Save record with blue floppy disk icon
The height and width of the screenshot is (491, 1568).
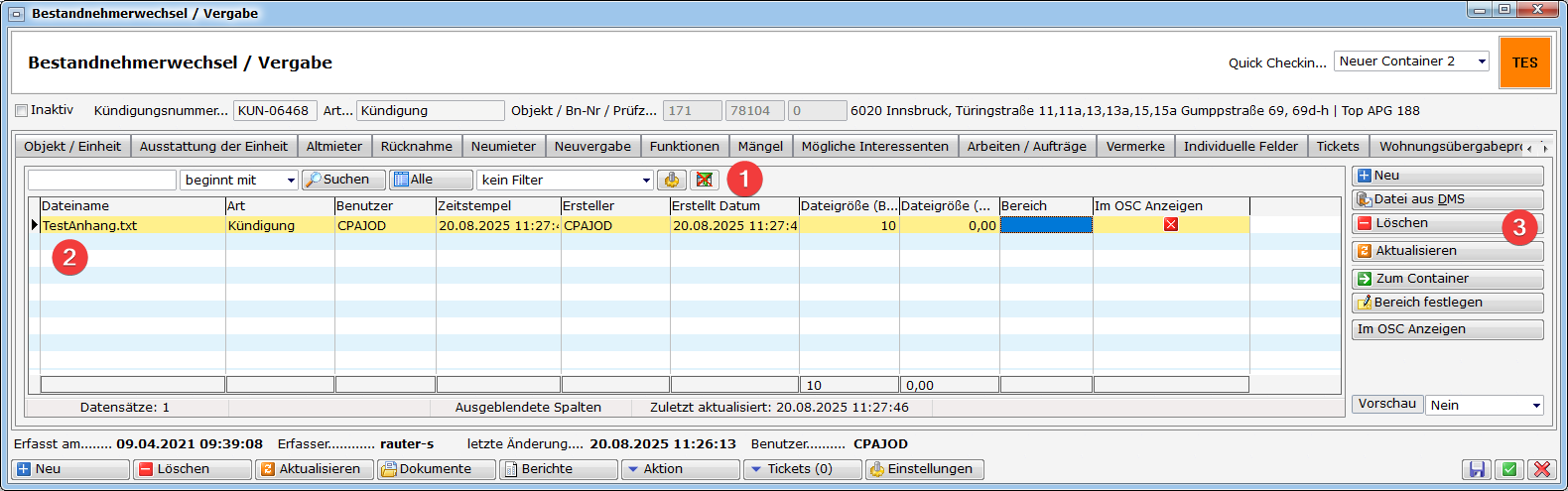[1477, 469]
